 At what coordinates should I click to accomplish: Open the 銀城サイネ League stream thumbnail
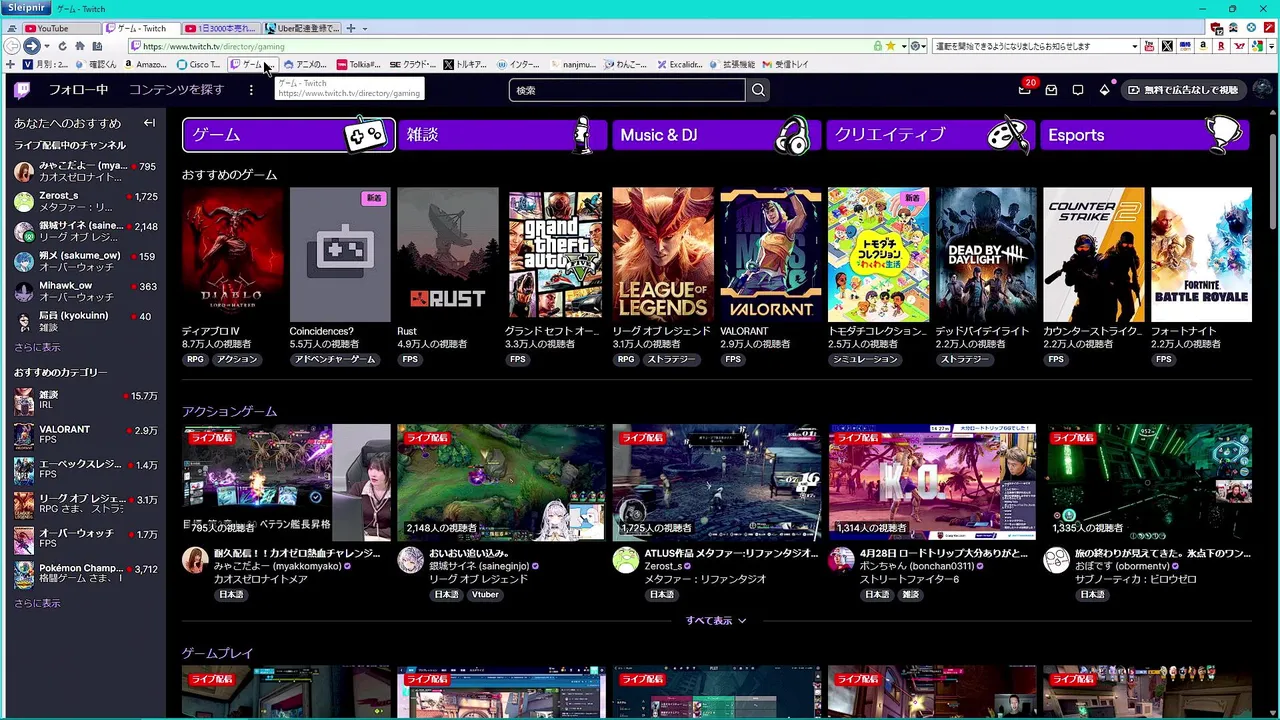click(x=500, y=483)
